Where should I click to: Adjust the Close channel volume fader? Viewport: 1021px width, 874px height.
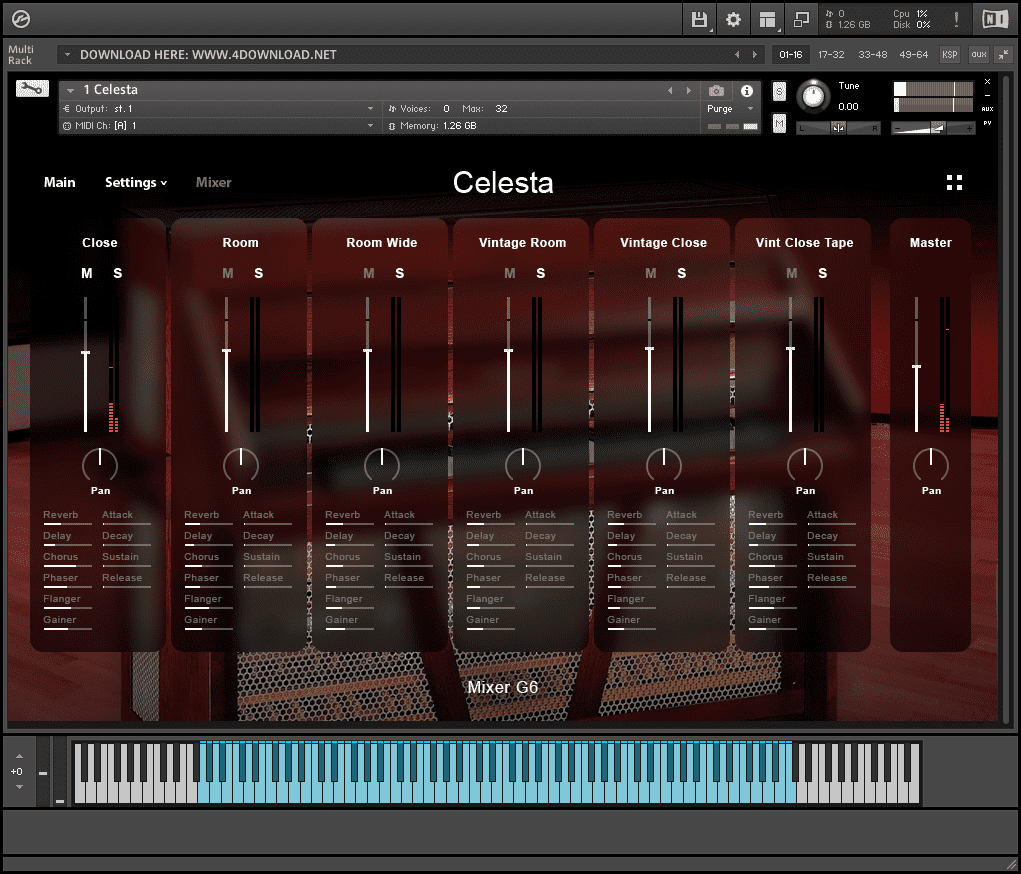click(85, 353)
